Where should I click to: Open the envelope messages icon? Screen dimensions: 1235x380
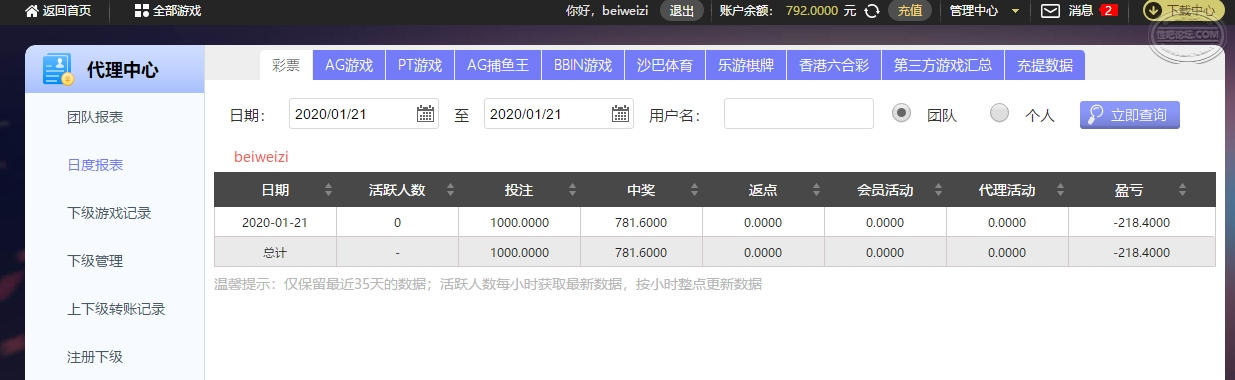pos(1050,11)
